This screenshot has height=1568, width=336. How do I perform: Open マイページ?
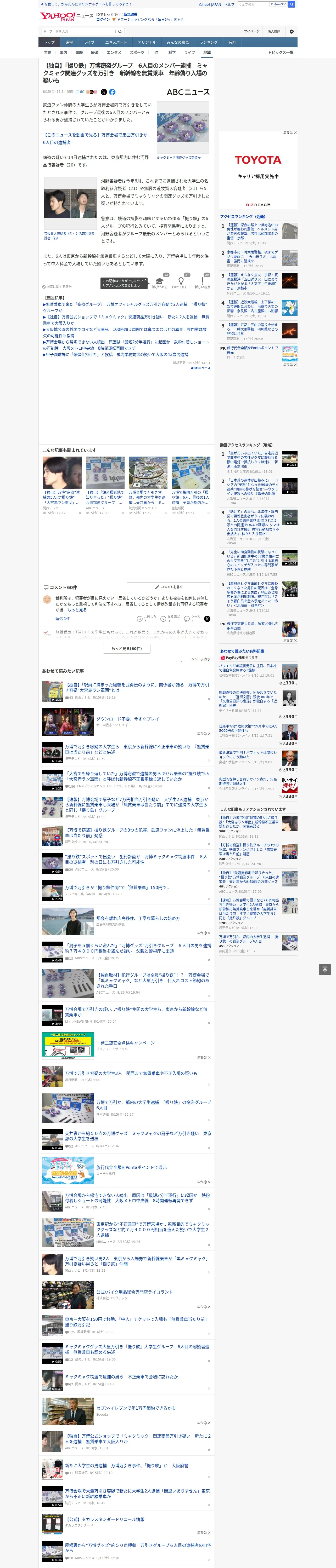[252, 32]
